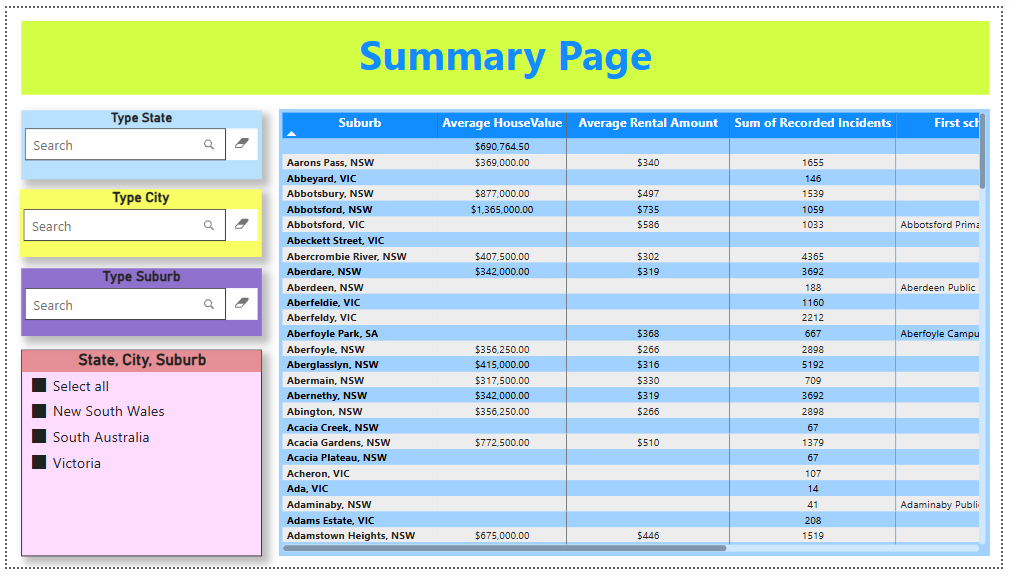Click eraser icon in Type Suburb slicer
The height and width of the screenshot is (584, 1016).
click(241, 304)
